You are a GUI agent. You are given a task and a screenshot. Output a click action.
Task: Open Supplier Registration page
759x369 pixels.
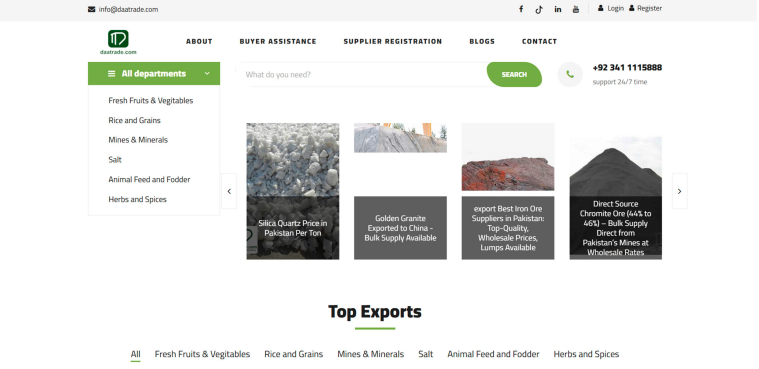pyautogui.click(x=393, y=42)
